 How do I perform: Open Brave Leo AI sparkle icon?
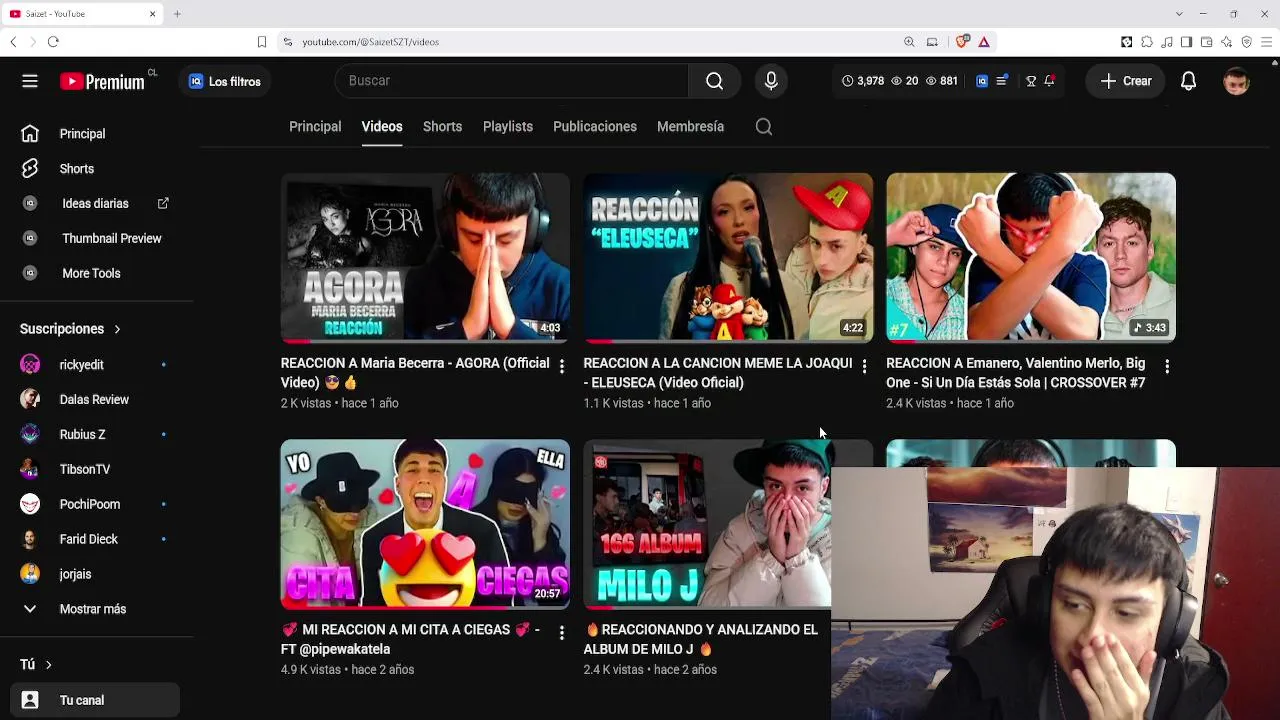coord(1226,42)
